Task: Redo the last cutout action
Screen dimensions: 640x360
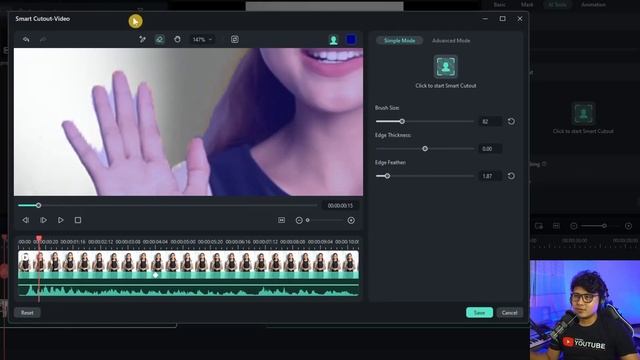Action: 43,40
